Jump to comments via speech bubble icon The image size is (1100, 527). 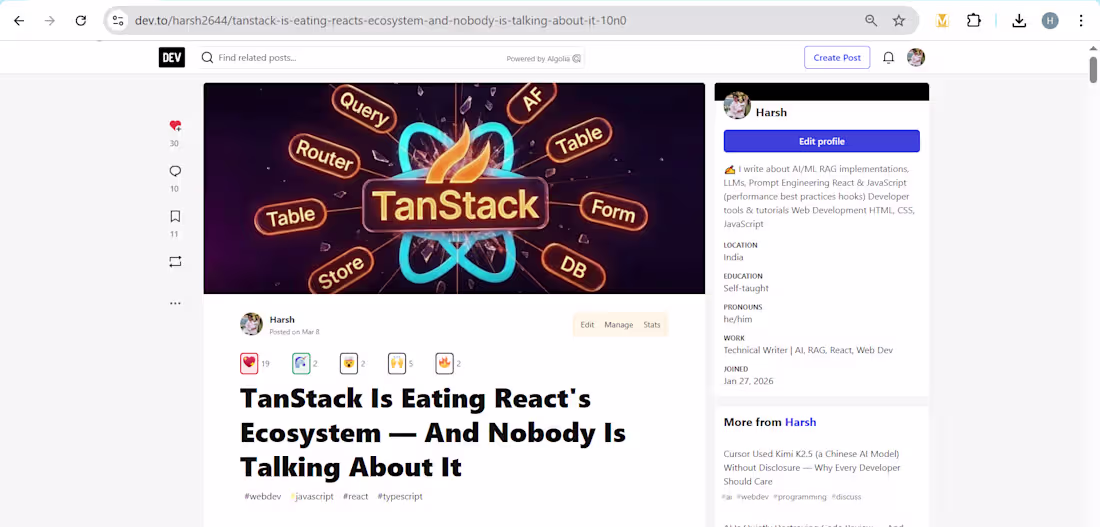click(175, 171)
